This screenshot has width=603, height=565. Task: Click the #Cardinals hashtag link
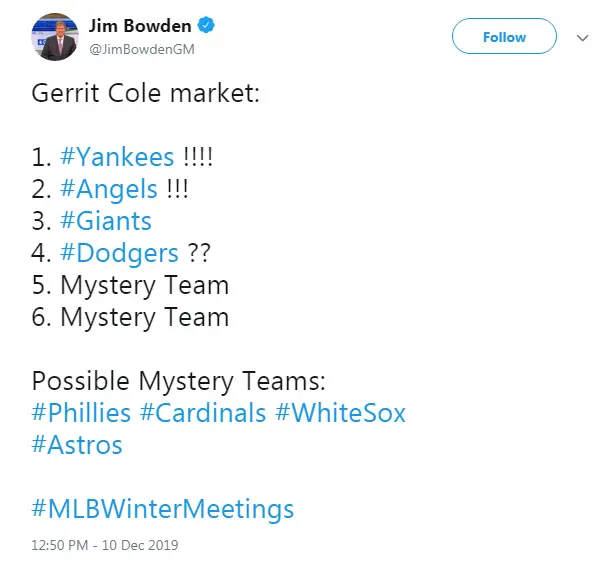[x=203, y=413]
